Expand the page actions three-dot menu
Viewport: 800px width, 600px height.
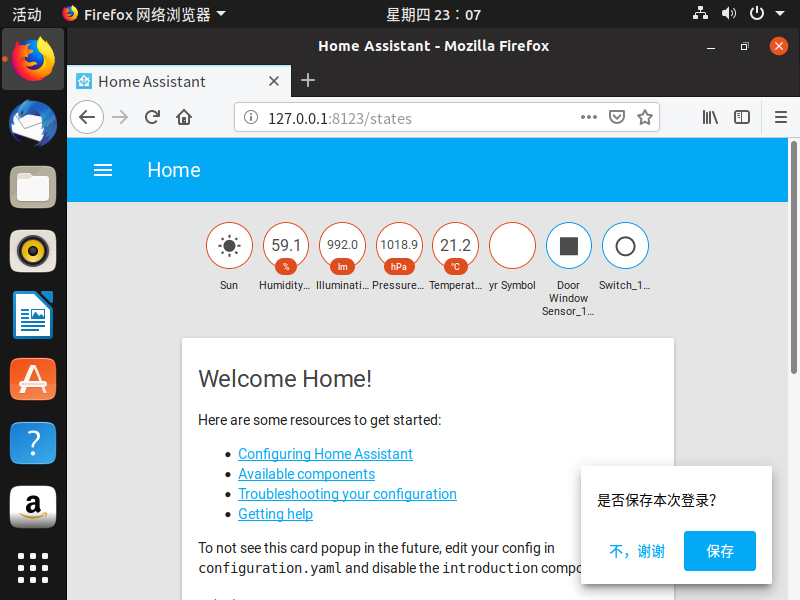[589, 117]
